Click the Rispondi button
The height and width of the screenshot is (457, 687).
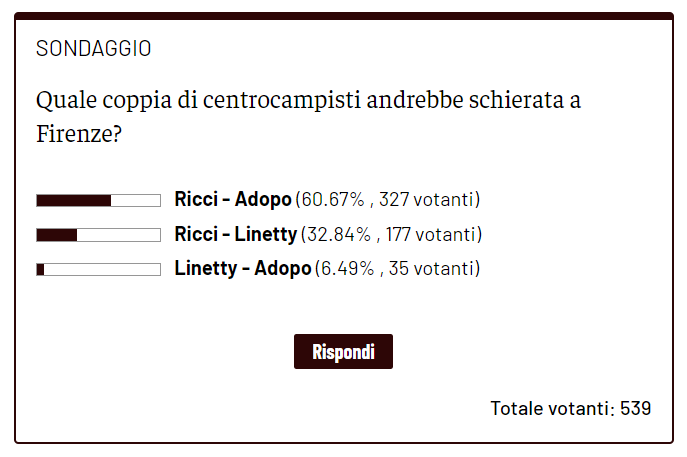tap(343, 352)
